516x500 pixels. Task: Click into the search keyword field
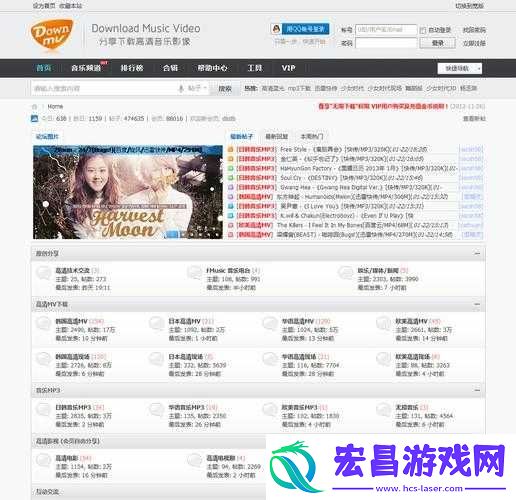[x=105, y=89]
